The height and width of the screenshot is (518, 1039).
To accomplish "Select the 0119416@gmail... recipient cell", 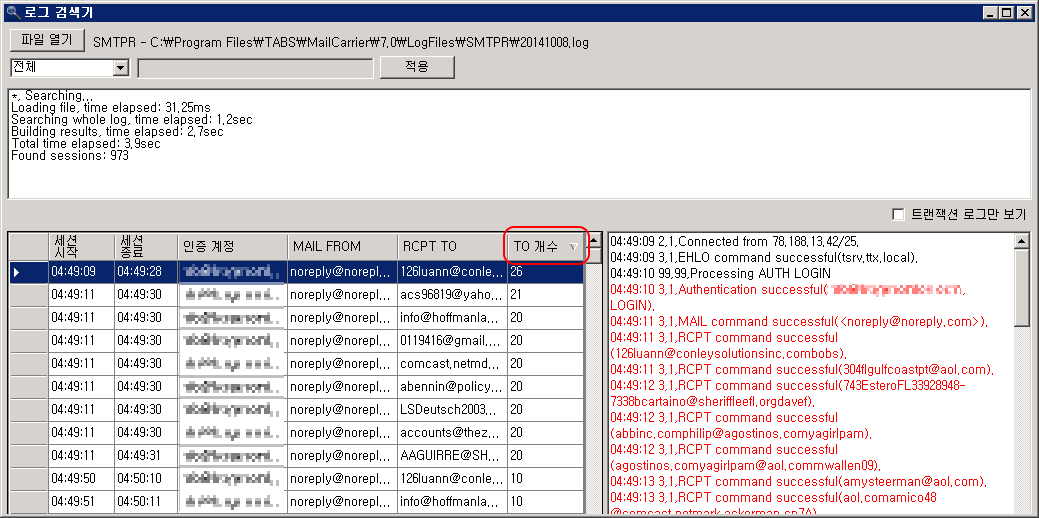I will pos(453,341).
